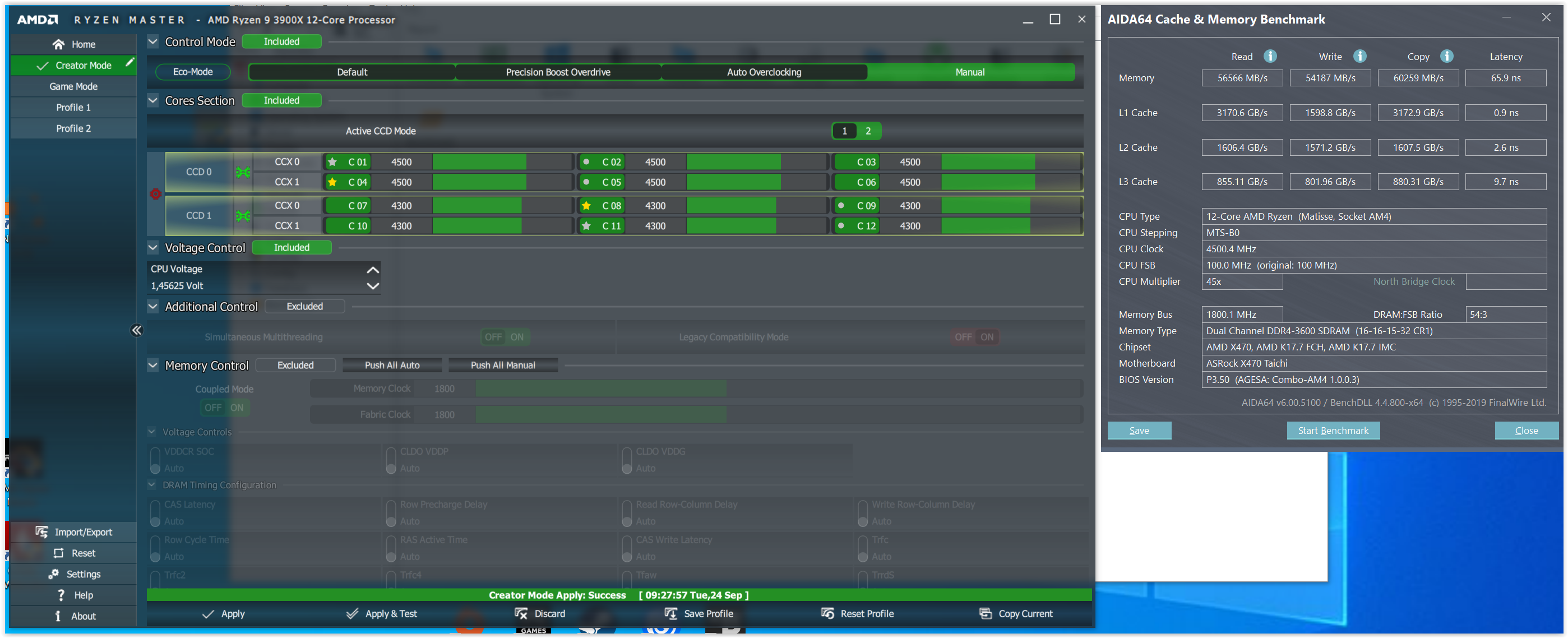Toggle Memory Control Excluded switch
Viewport: 1568px width, 638px height.
click(x=295, y=366)
